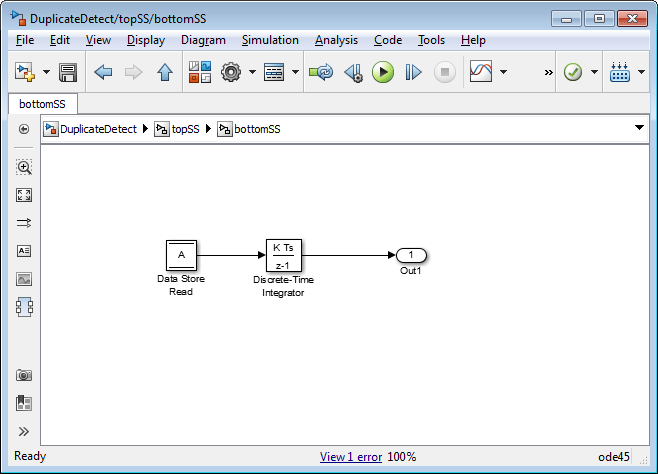Open the Code menu
This screenshot has height=474, width=658.
pos(388,40)
